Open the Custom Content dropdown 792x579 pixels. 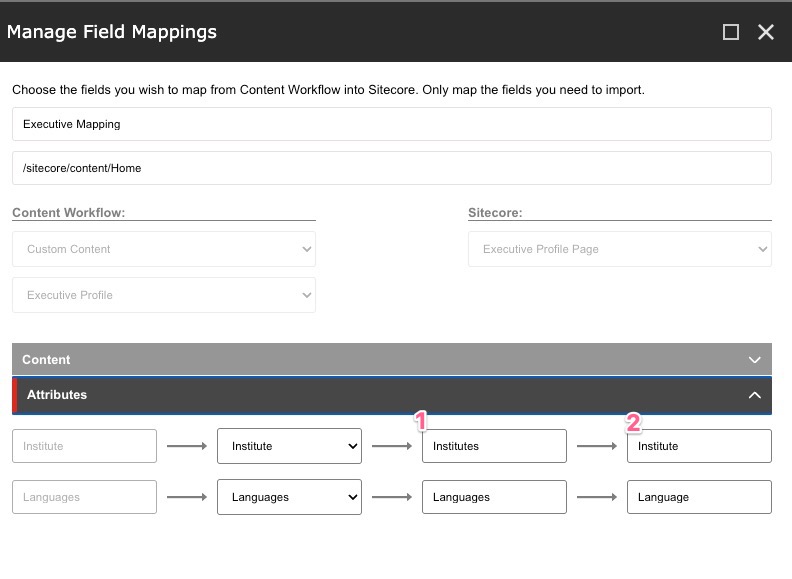164,249
